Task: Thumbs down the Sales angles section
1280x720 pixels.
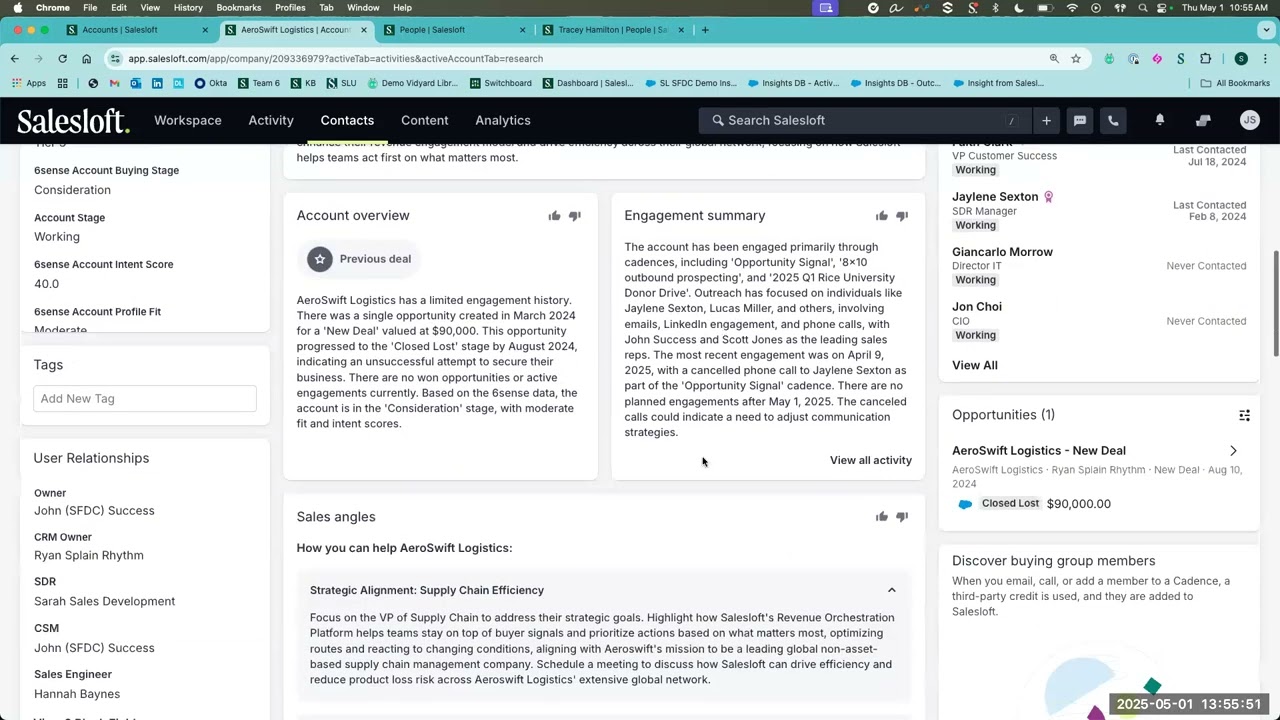Action: click(x=902, y=517)
